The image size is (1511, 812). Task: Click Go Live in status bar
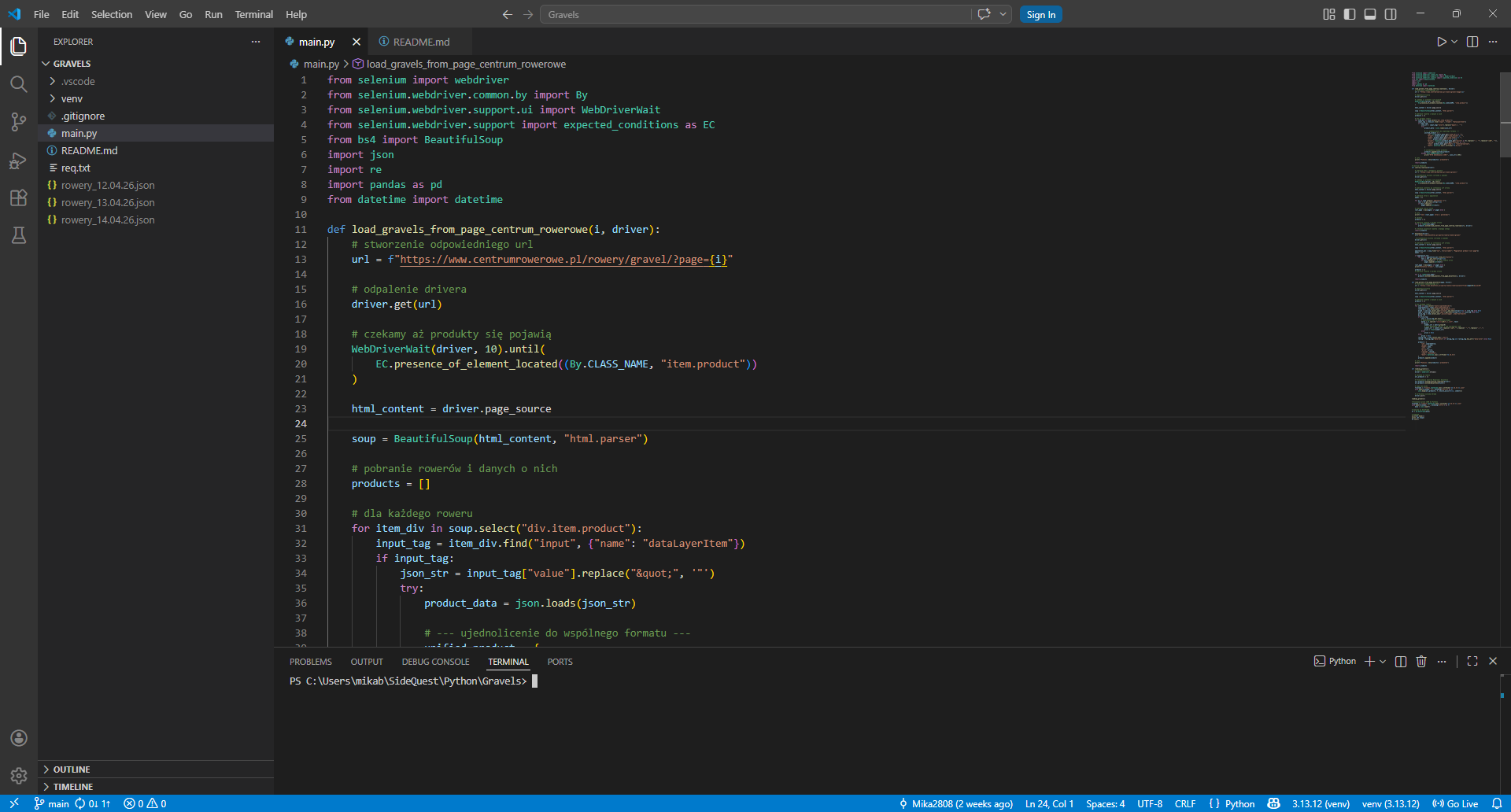pos(1455,803)
